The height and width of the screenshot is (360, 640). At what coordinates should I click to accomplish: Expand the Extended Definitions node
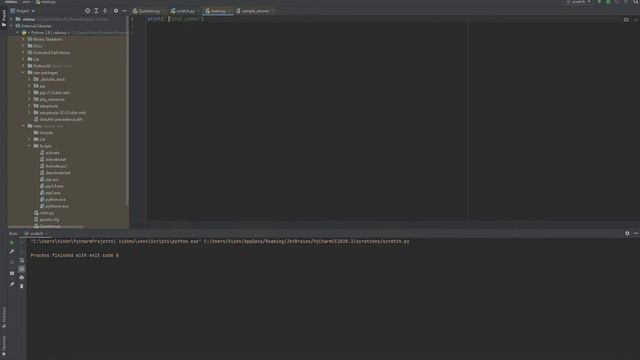pyautogui.click(x=24, y=53)
